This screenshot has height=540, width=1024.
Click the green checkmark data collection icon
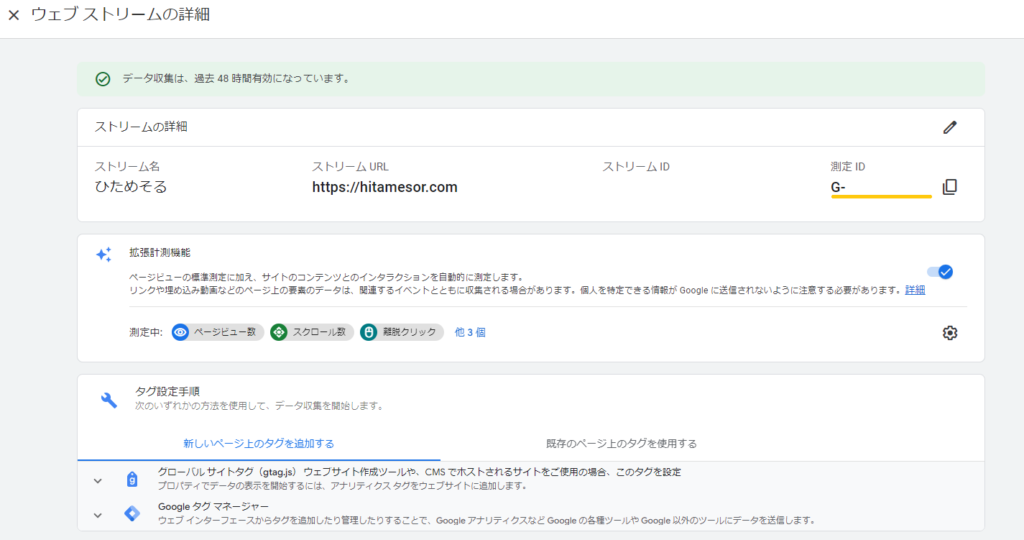pos(102,79)
